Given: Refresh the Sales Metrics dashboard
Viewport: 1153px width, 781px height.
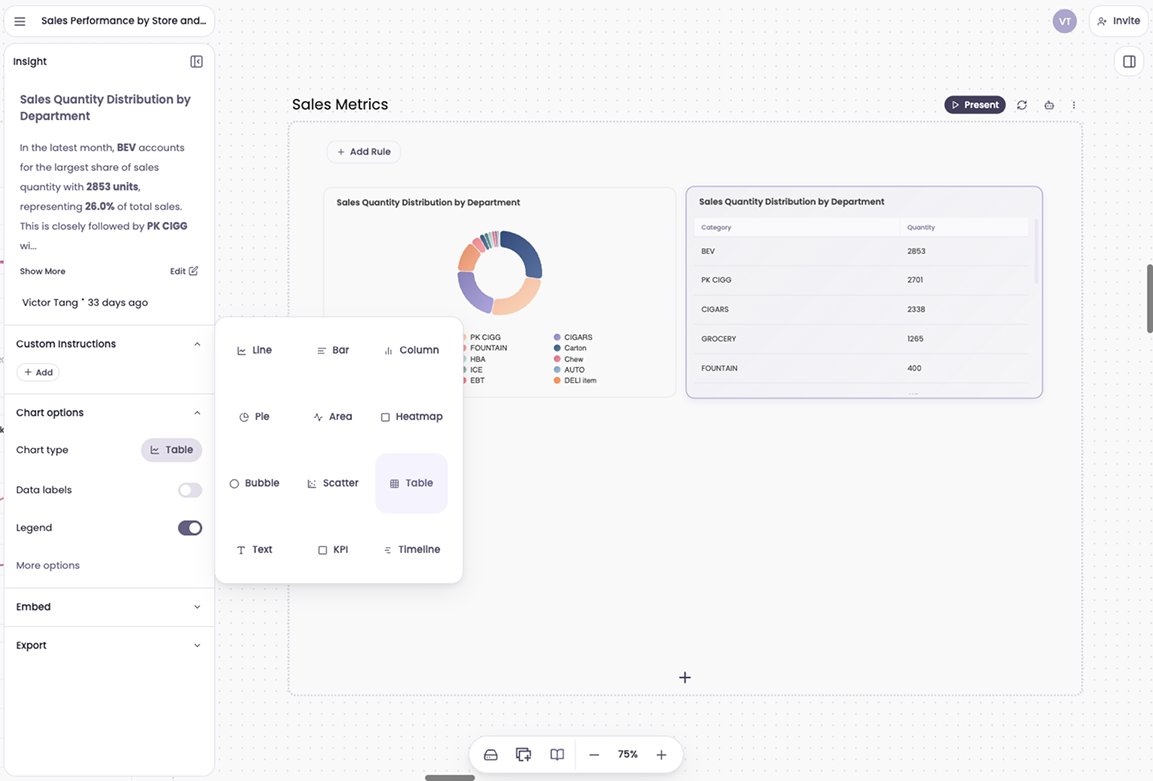Looking at the screenshot, I should (1021, 104).
